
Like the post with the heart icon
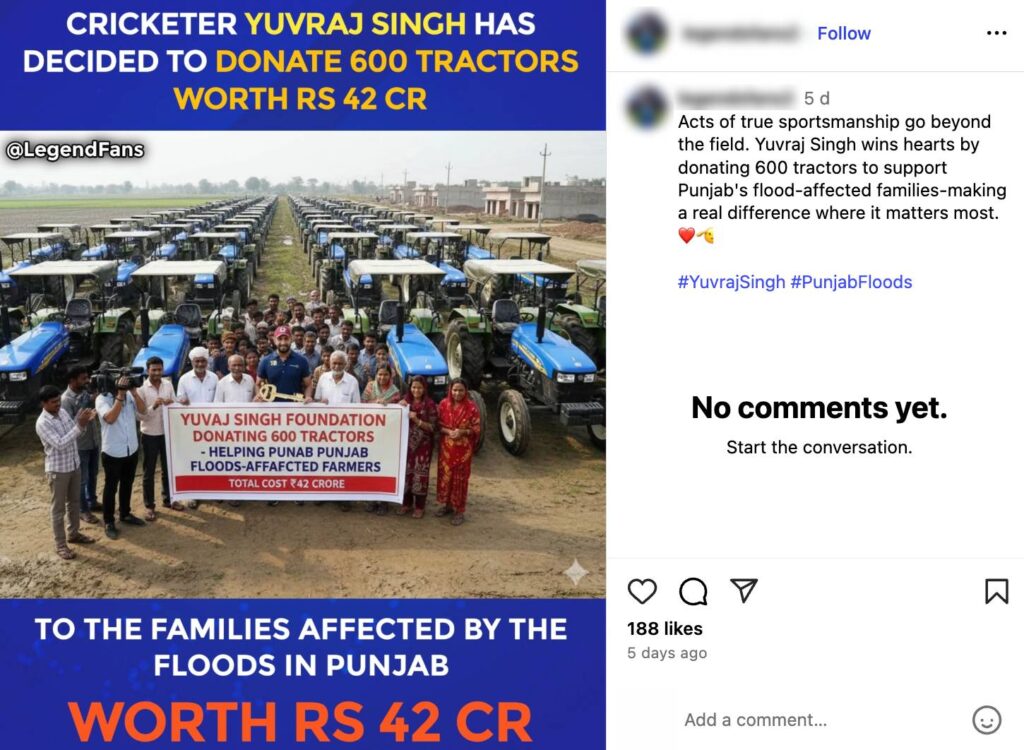pyautogui.click(x=642, y=591)
